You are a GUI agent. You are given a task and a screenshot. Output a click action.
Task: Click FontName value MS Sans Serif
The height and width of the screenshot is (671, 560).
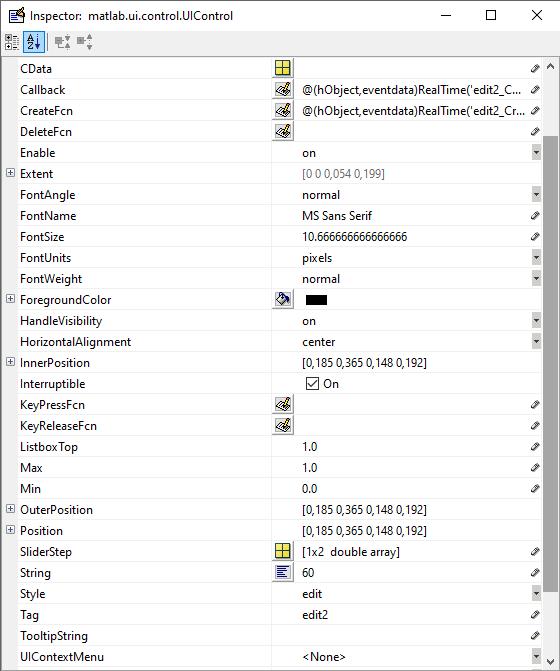tap(337, 215)
